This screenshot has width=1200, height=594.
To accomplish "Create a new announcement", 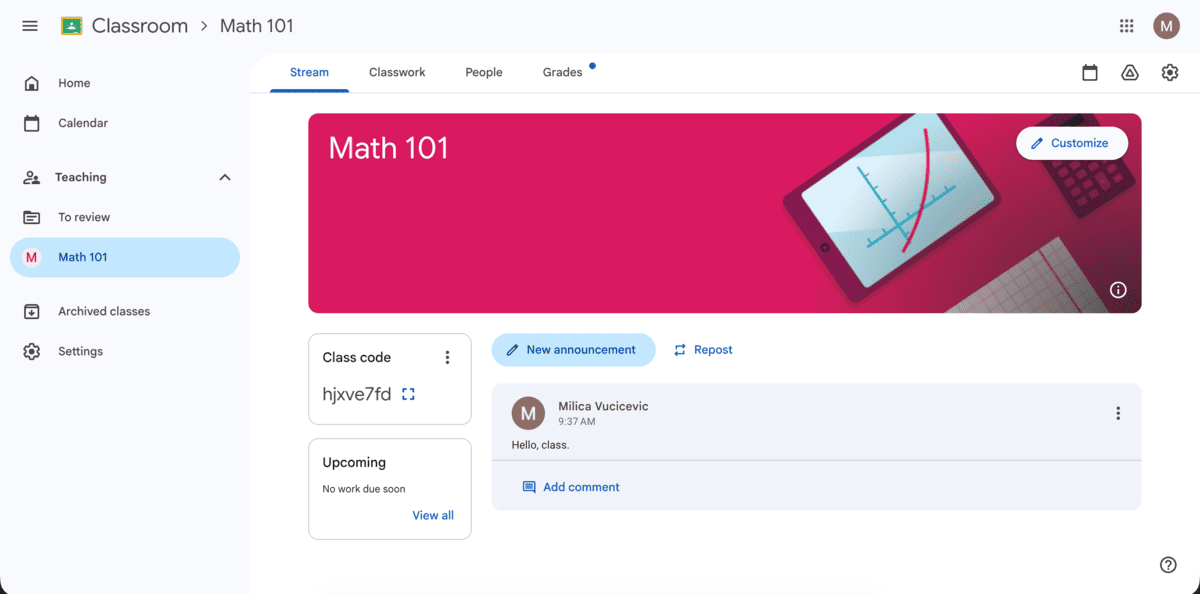I will pyautogui.click(x=573, y=349).
